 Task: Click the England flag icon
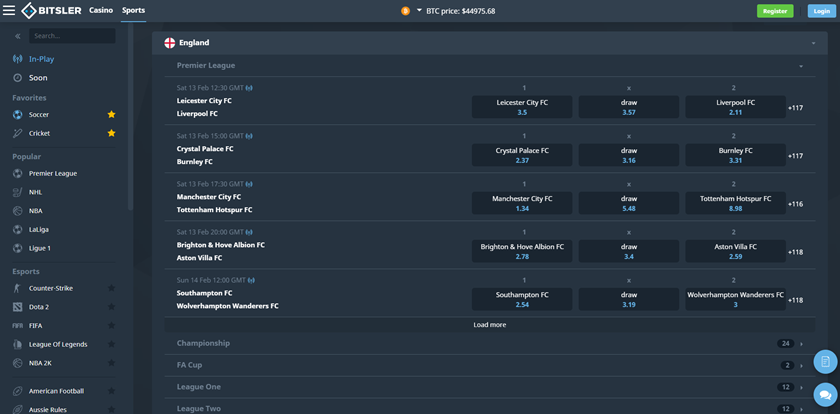169,43
